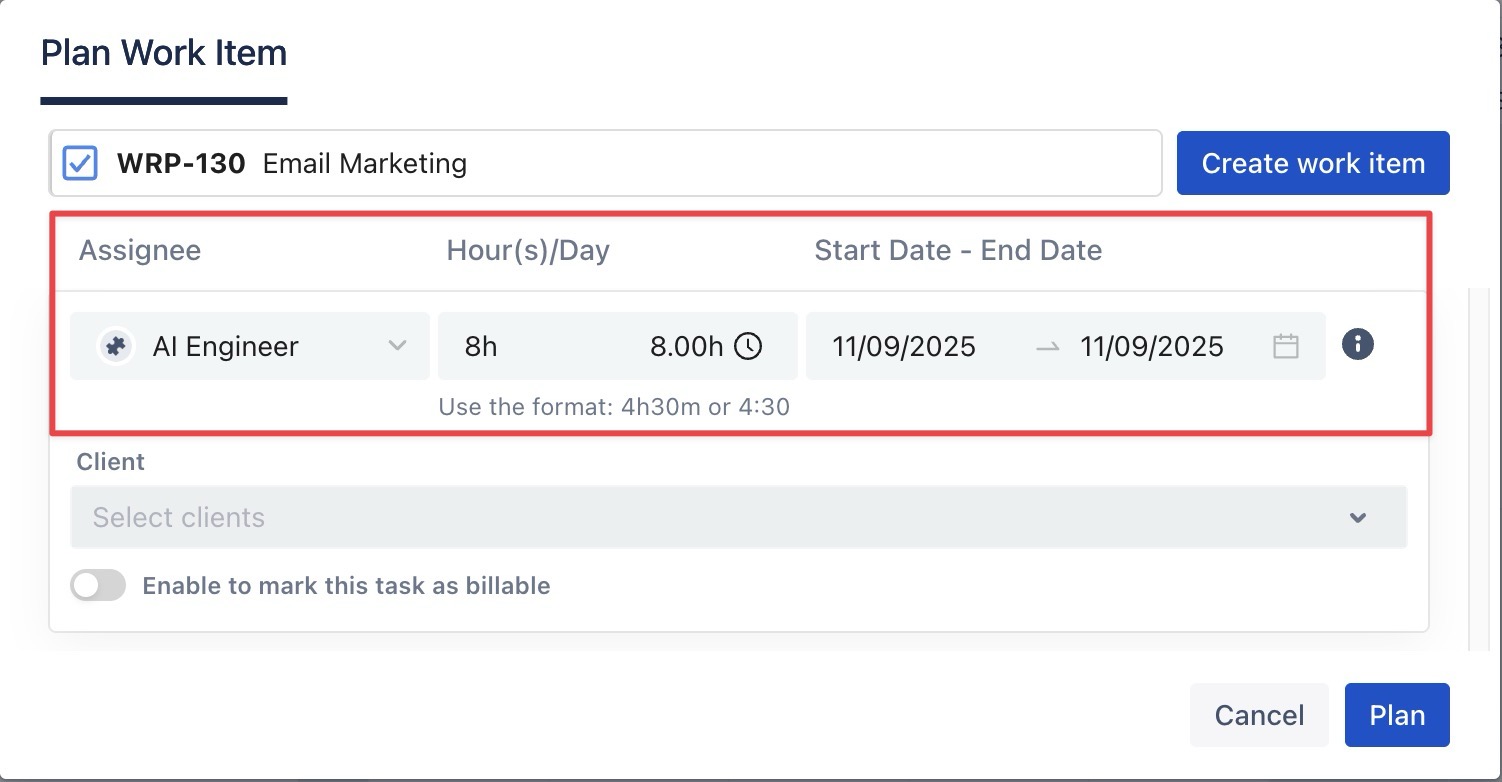Viewport: 1502px width, 782px height.
Task: Open the calendar icon in the date range
Action: [1285, 346]
